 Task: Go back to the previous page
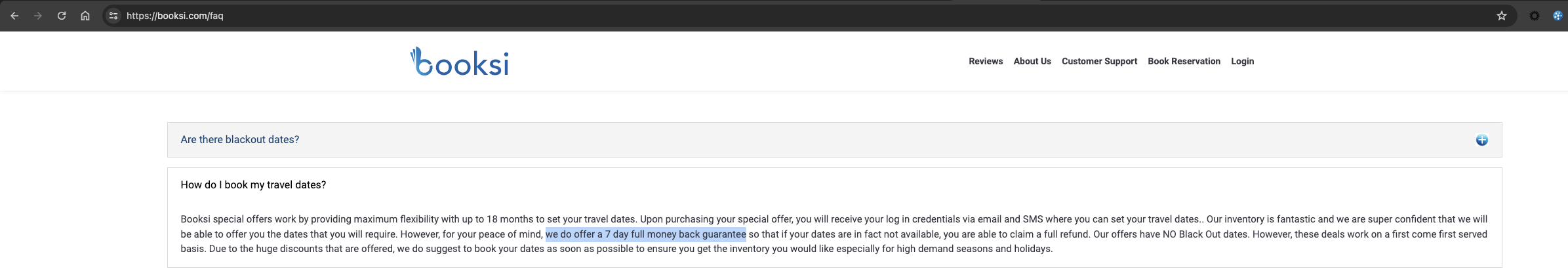pyautogui.click(x=14, y=16)
